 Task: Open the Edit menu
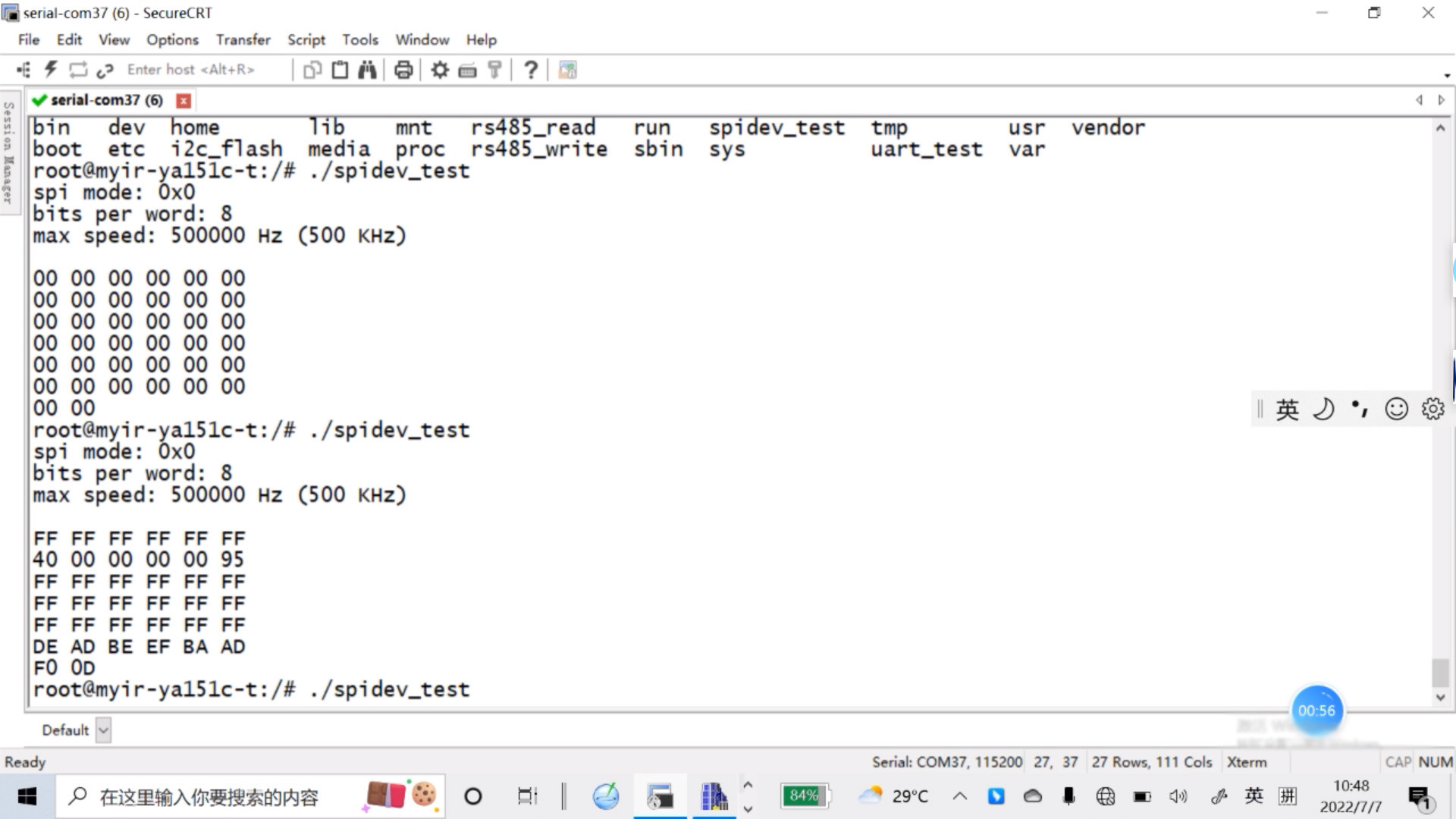pyautogui.click(x=69, y=39)
